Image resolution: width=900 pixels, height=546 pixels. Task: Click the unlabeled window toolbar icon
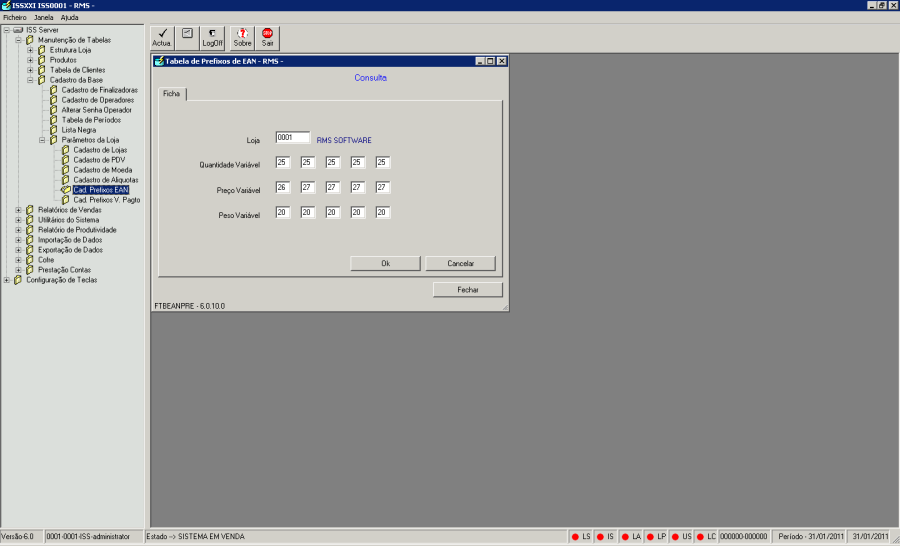point(187,38)
